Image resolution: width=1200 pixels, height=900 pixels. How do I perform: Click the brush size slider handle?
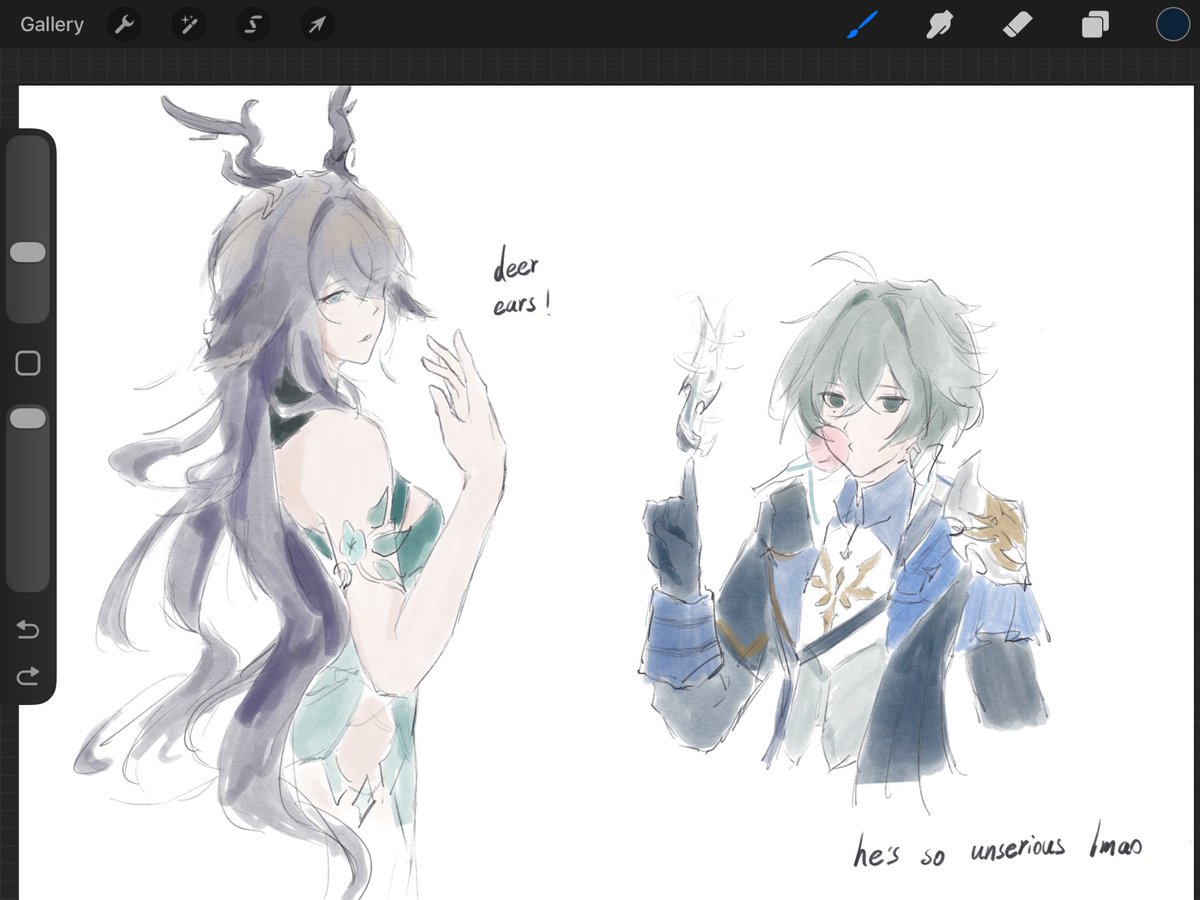28,252
